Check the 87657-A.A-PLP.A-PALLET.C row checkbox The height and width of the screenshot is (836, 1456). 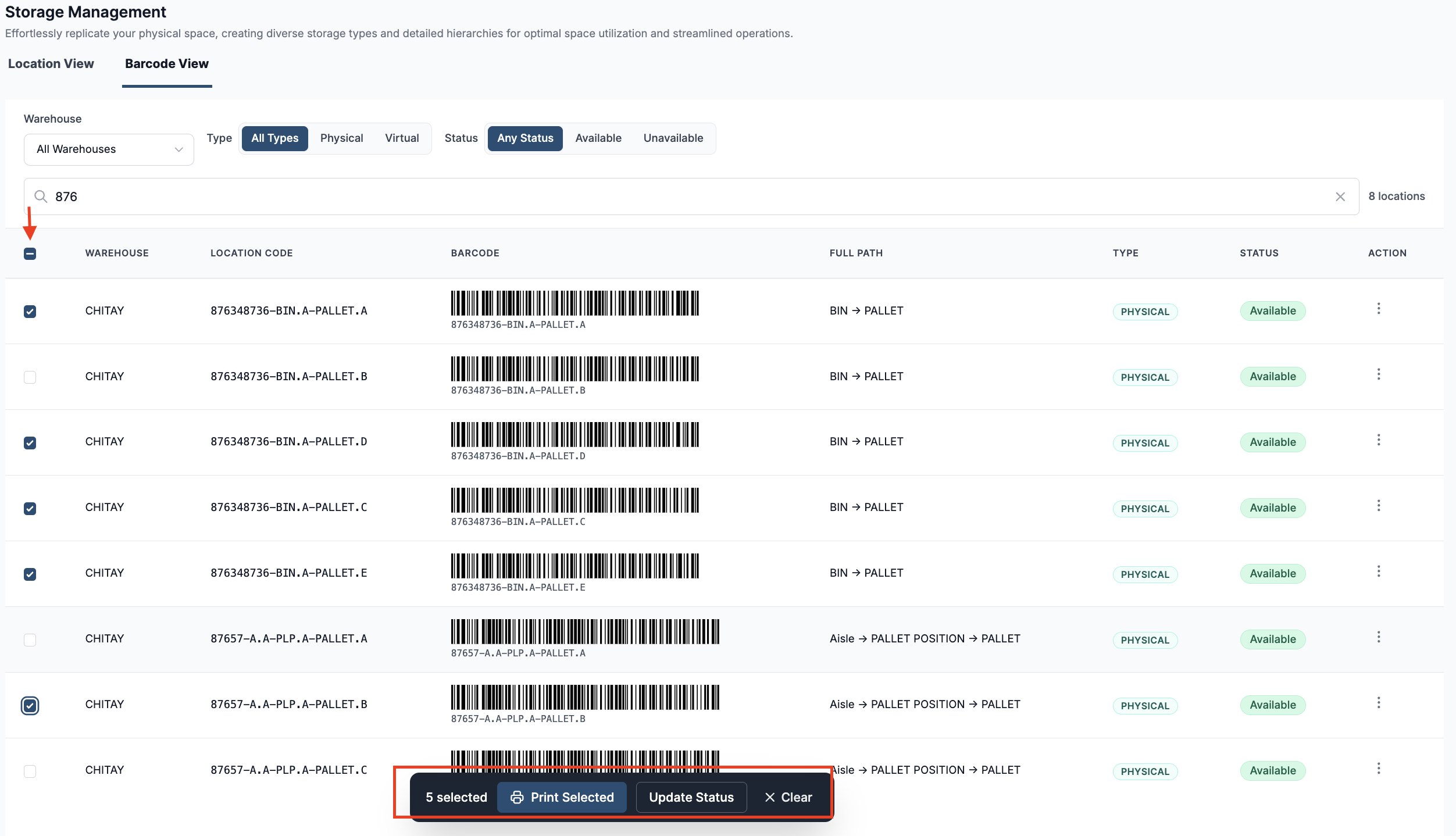point(30,771)
